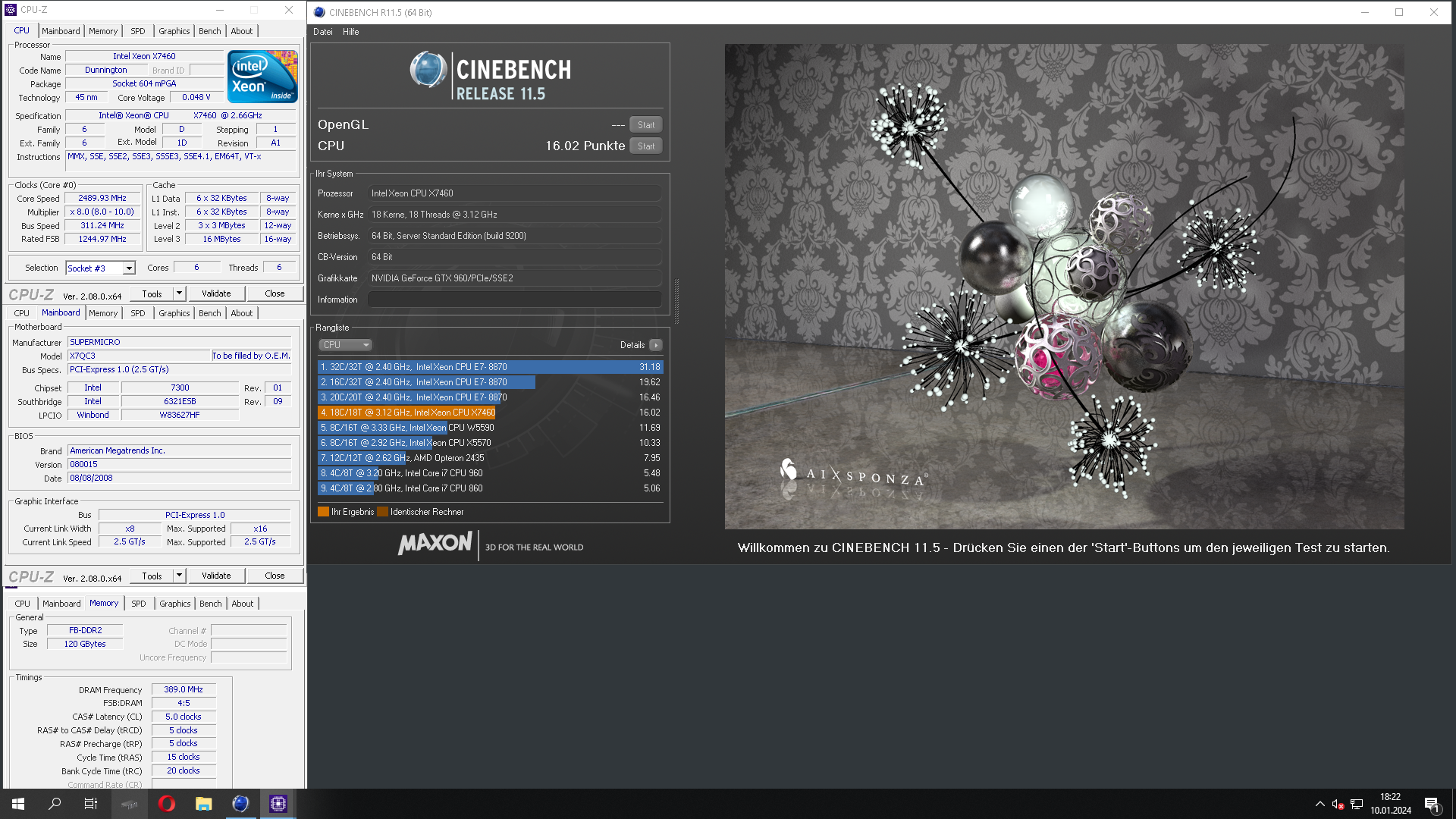Image resolution: width=1456 pixels, height=819 pixels.
Task: Select ranking row AMD Opteron 2435
Action: (490, 458)
